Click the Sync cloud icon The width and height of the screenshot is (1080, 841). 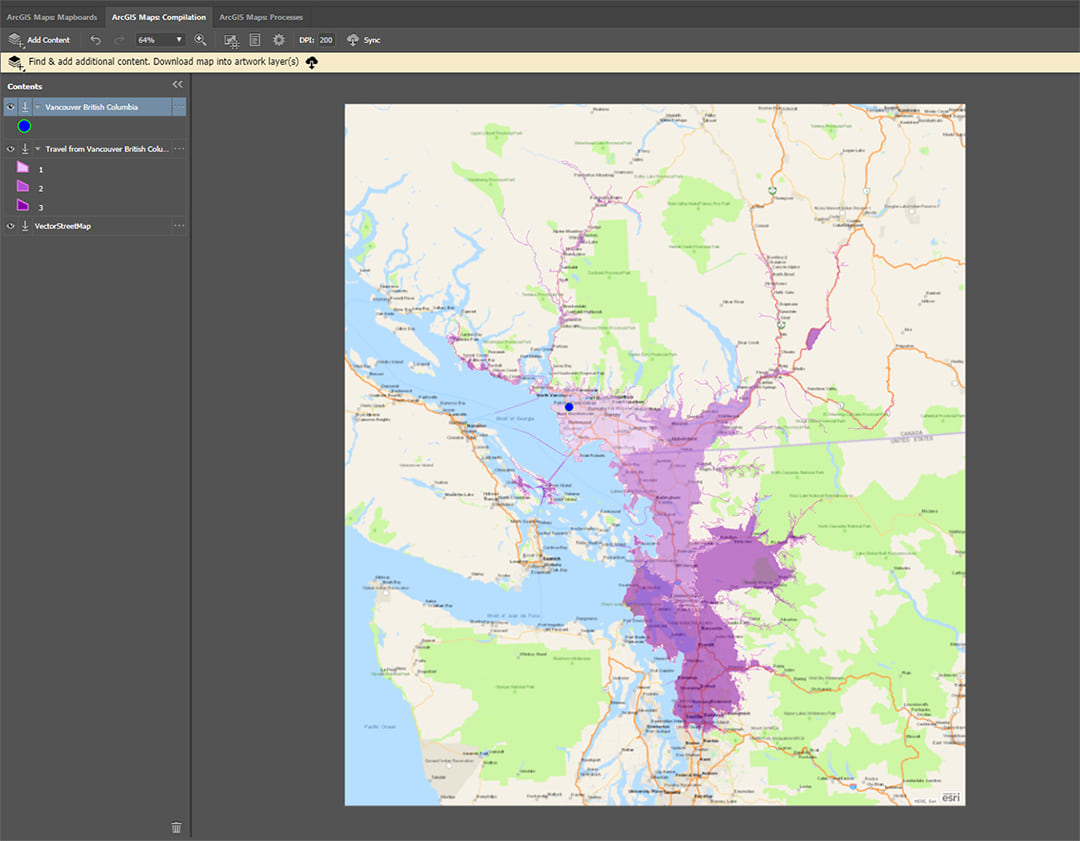point(352,40)
